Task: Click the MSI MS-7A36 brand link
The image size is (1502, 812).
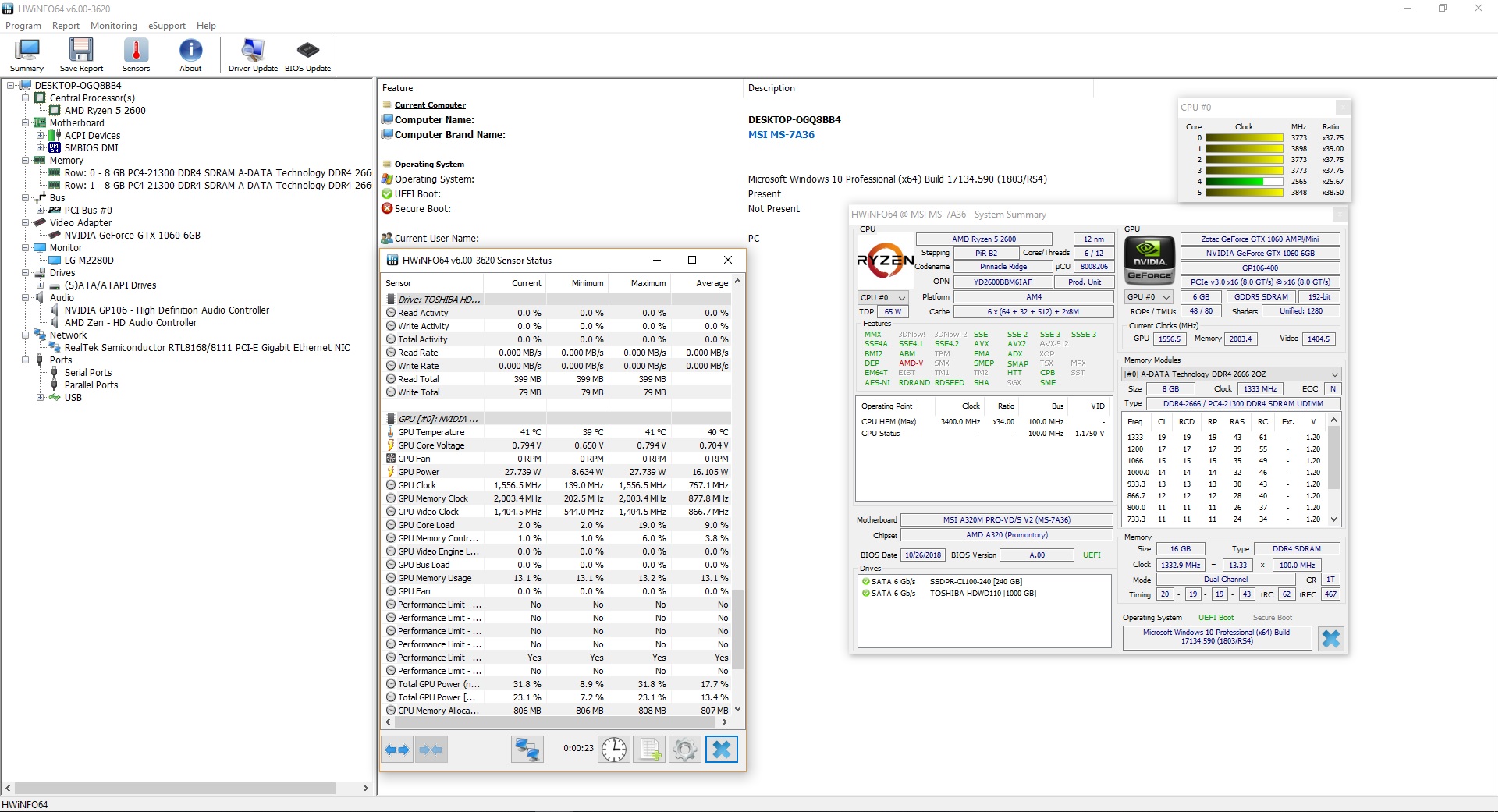Action: point(781,135)
